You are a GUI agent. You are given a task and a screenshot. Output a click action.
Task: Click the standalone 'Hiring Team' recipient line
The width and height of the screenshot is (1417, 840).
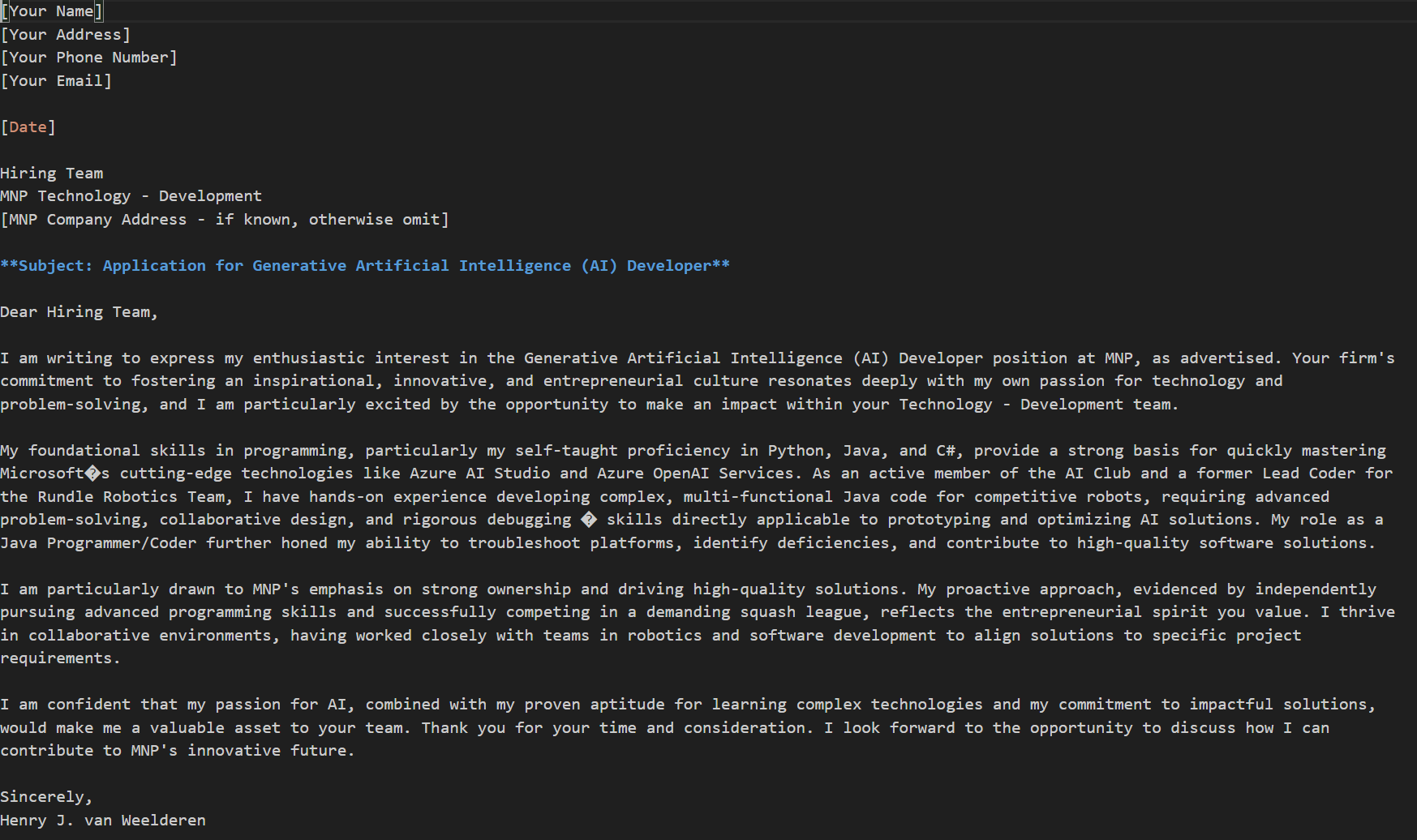[x=52, y=174]
